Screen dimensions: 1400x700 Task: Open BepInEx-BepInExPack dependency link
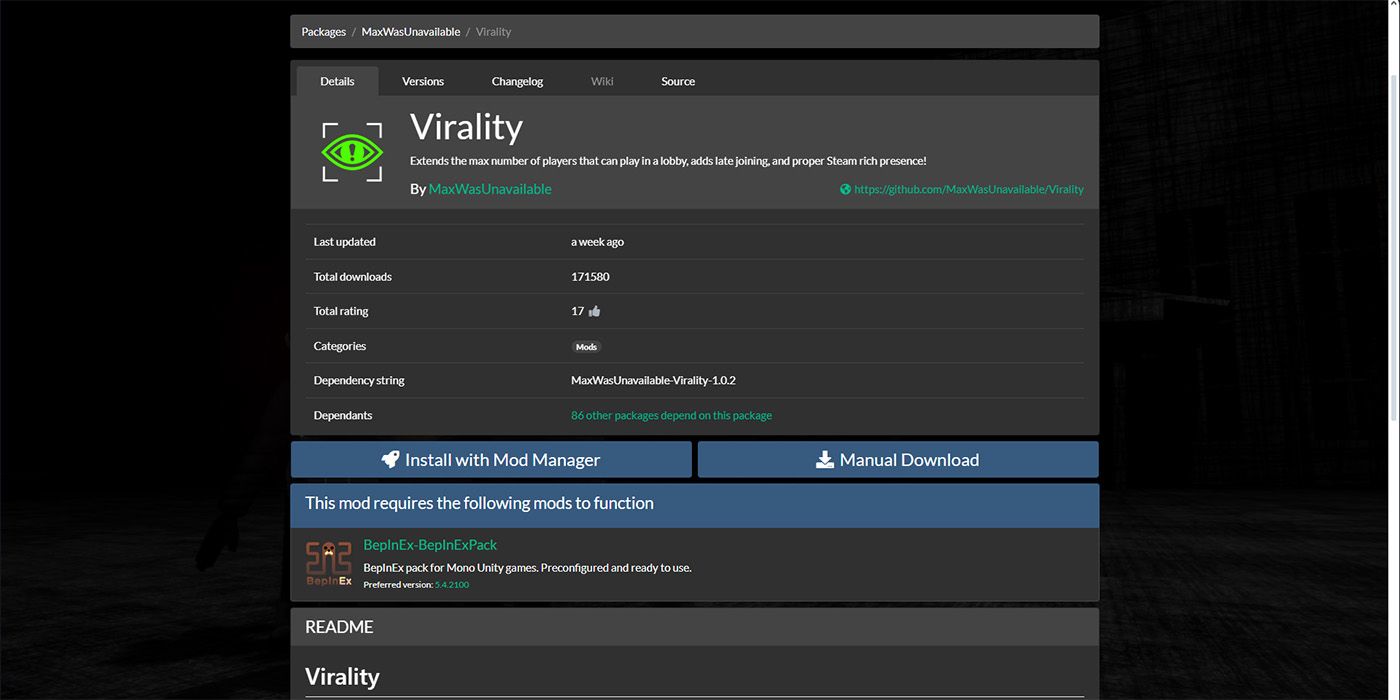(x=430, y=545)
